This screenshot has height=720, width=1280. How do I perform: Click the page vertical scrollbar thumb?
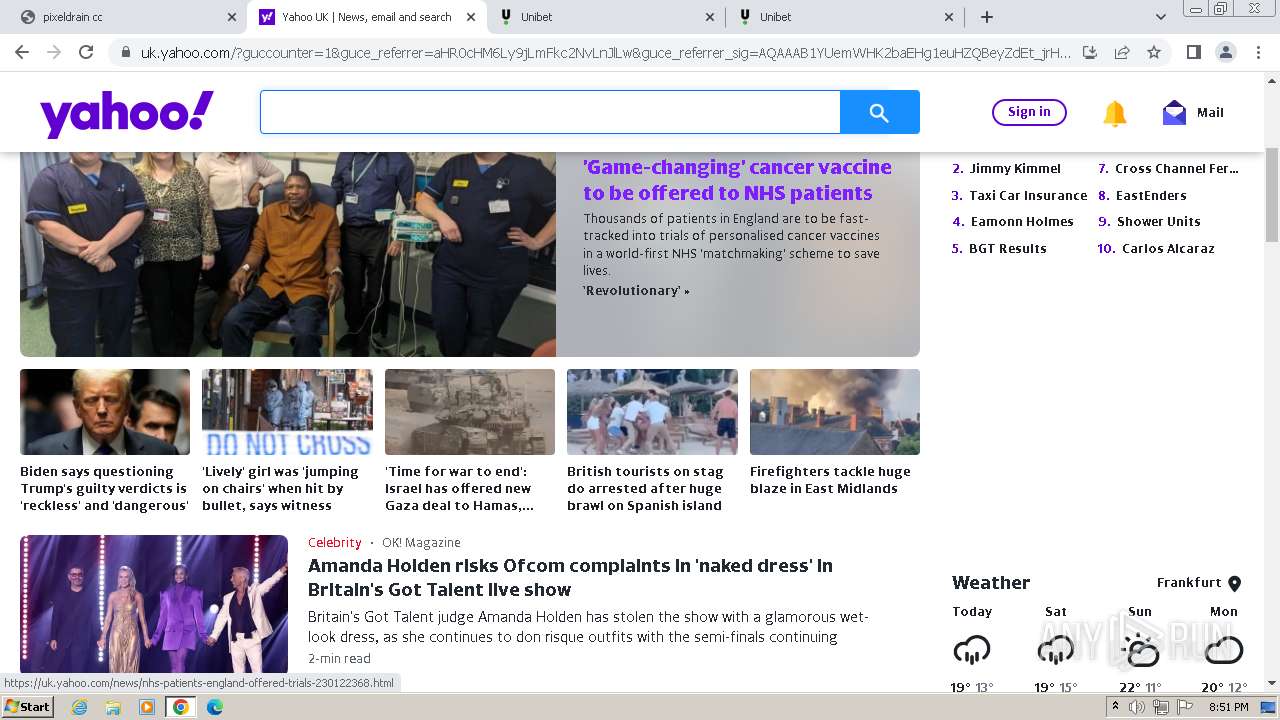[1272, 195]
